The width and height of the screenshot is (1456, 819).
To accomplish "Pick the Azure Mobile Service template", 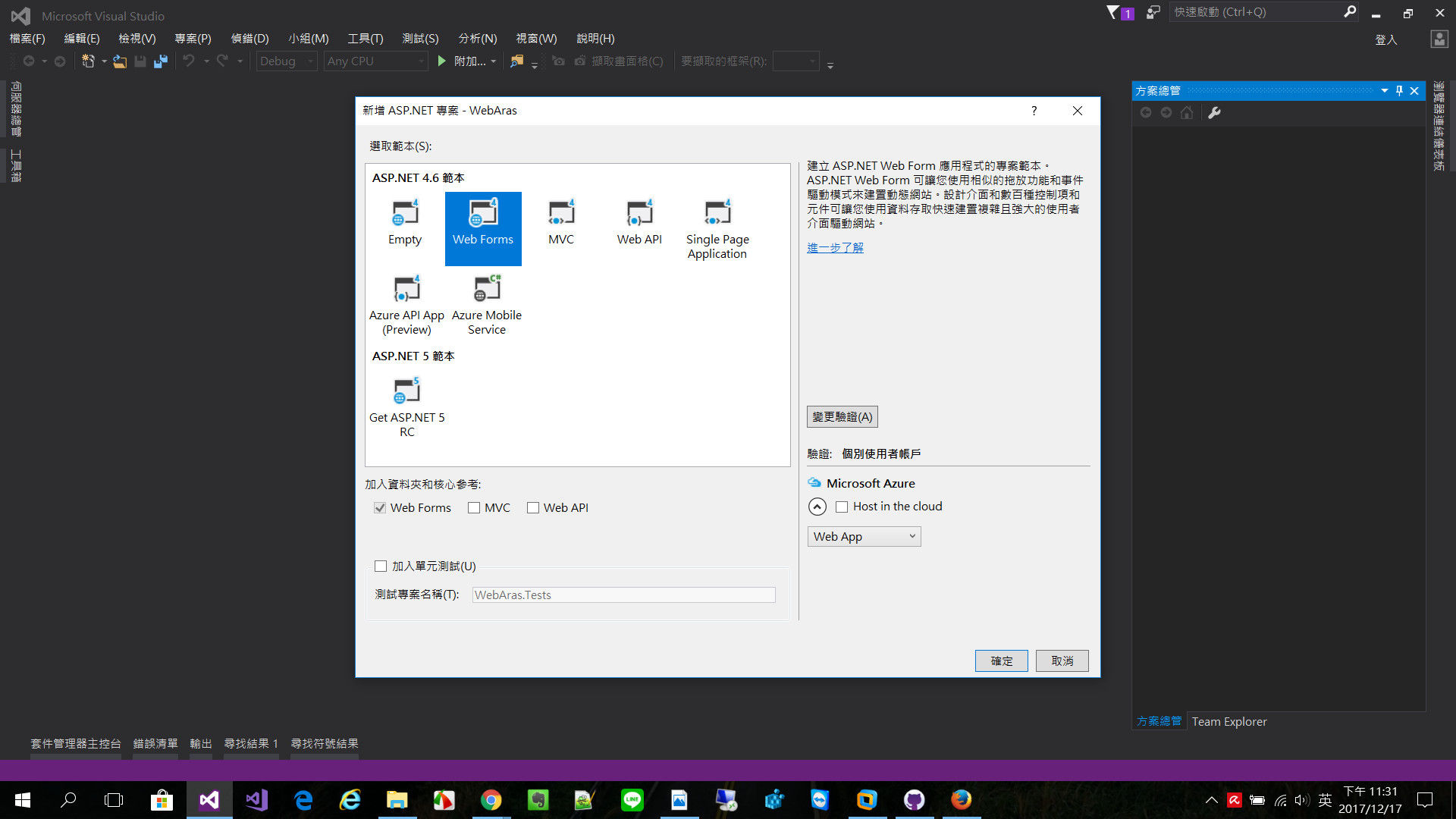I will 487,290.
